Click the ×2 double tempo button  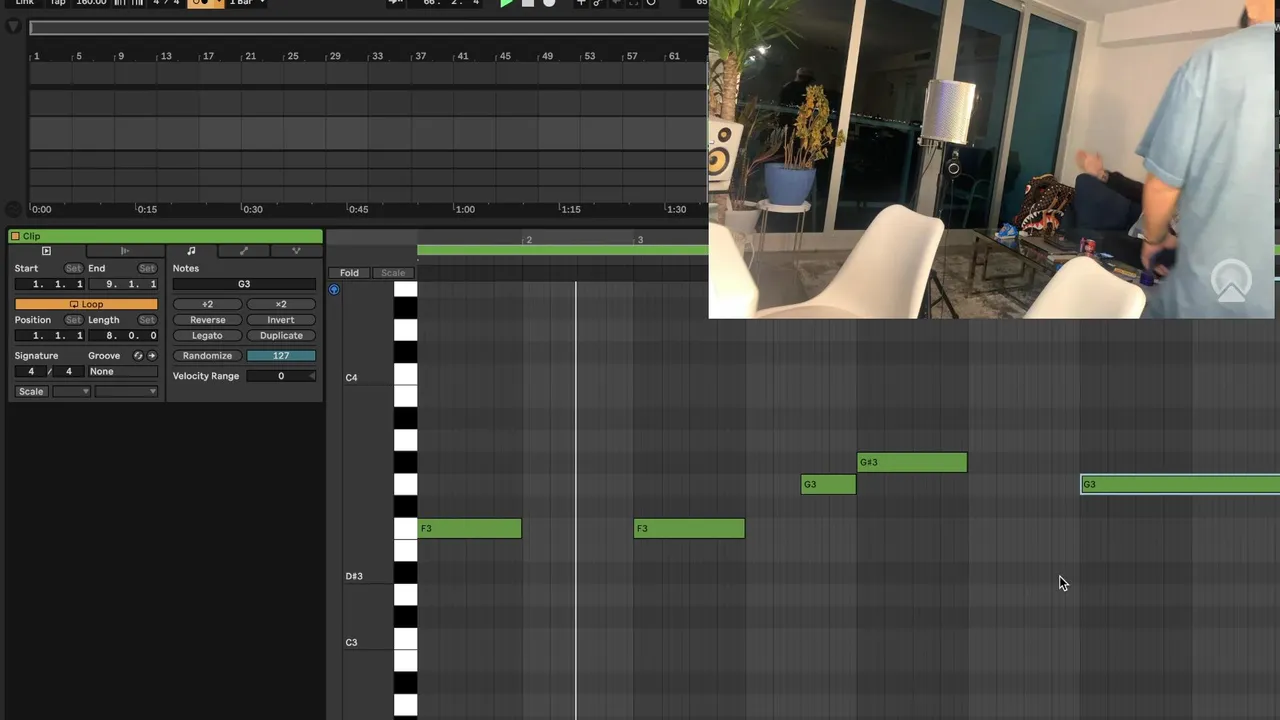coord(281,304)
